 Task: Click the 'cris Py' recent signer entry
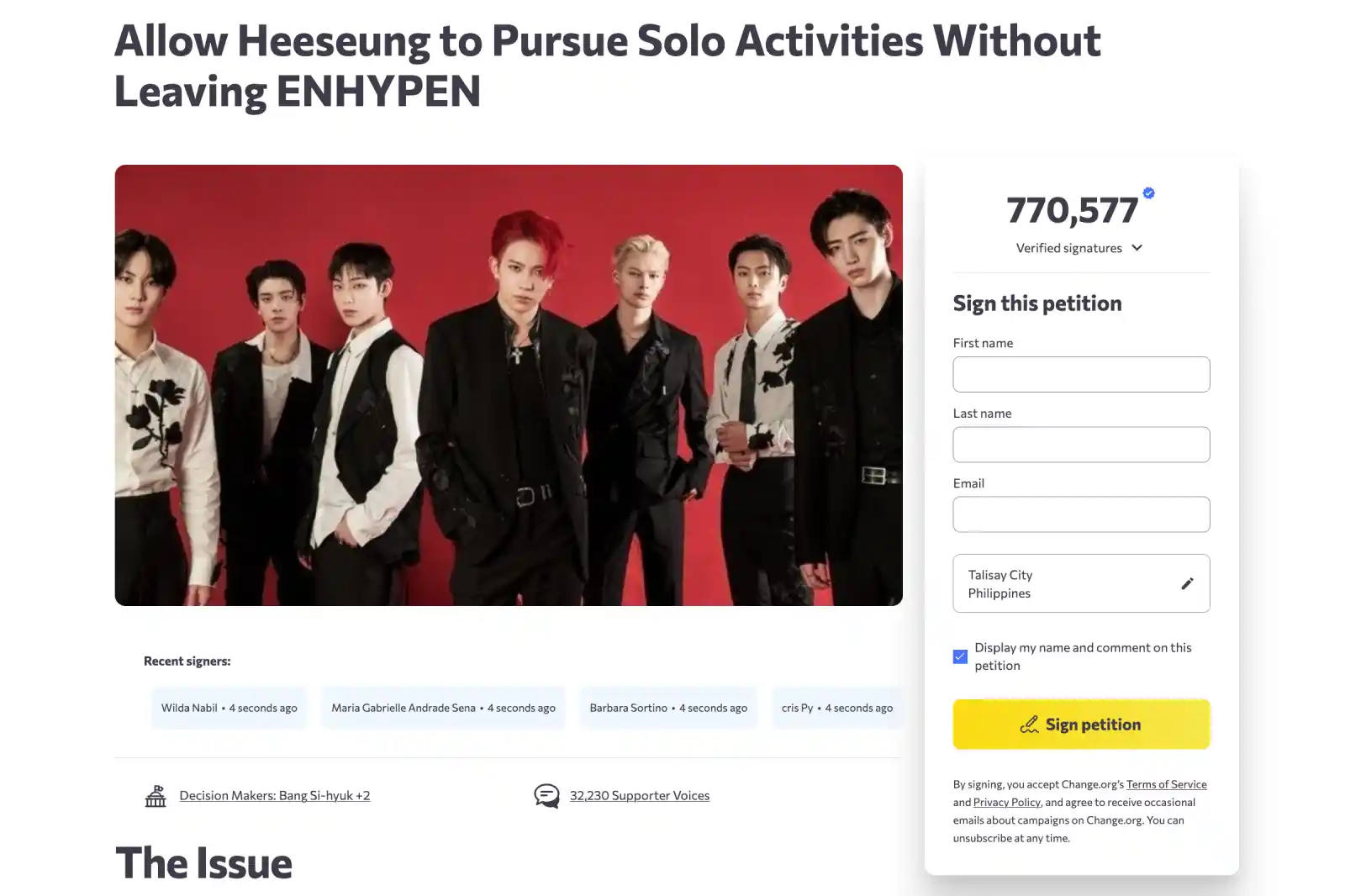(x=837, y=707)
